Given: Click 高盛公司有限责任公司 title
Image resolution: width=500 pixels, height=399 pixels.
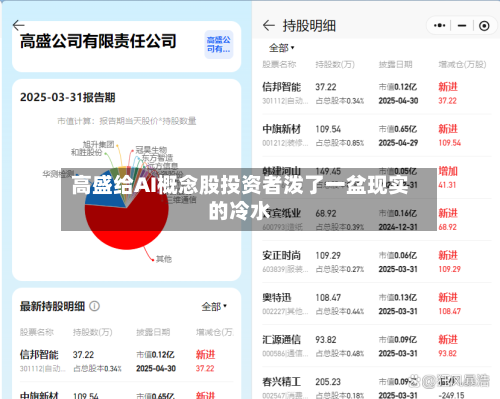Looking at the screenshot, I should (x=98, y=41).
